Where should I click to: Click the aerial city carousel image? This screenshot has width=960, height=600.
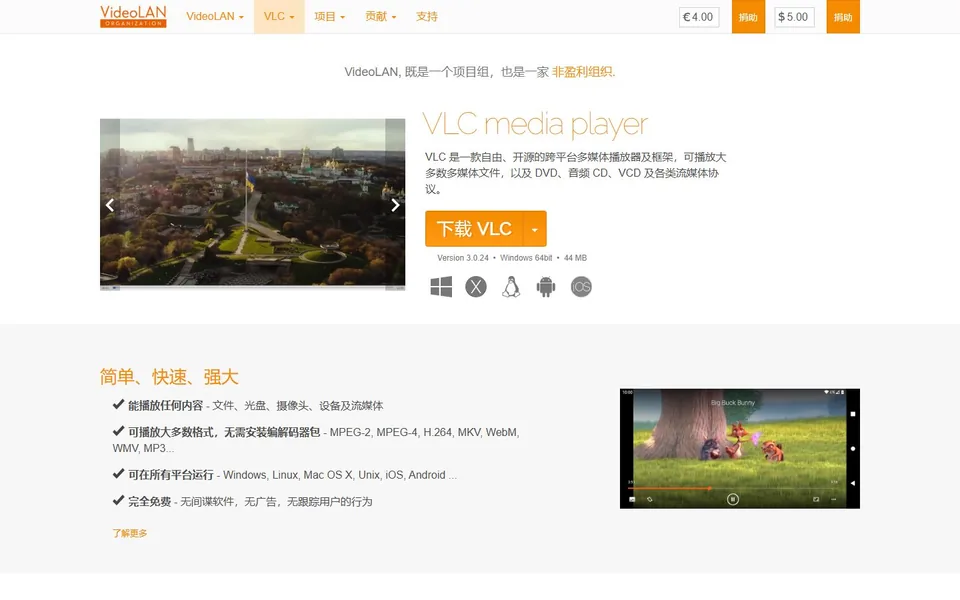pyautogui.click(x=252, y=204)
